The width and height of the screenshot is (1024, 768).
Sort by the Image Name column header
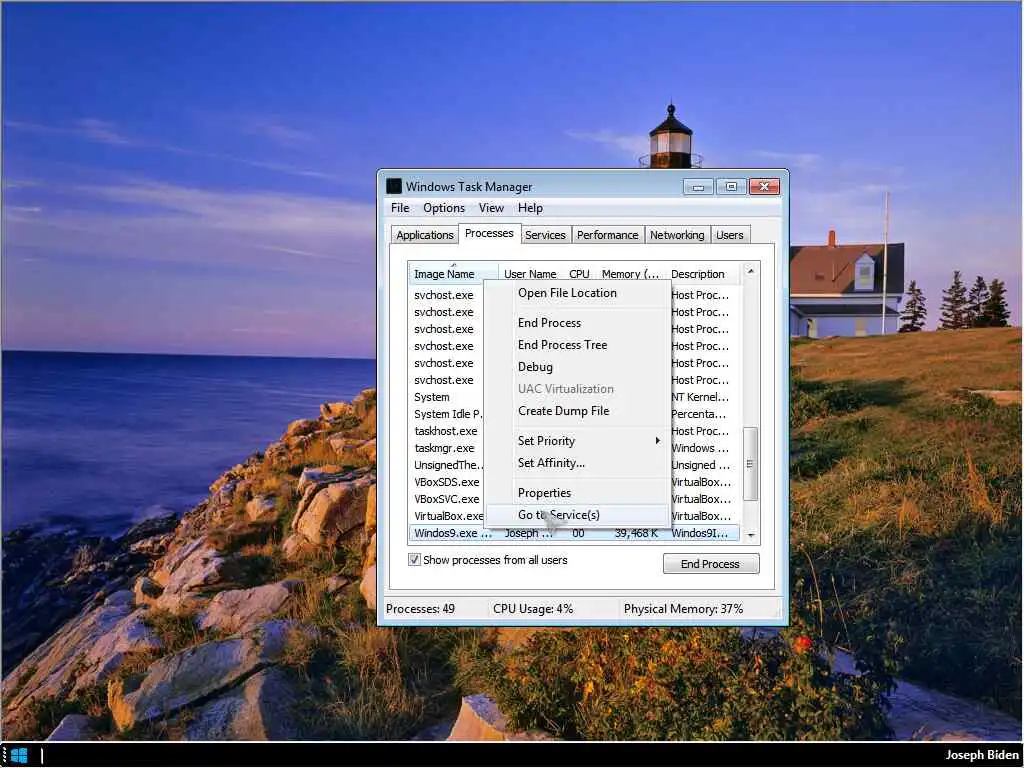point(453,274)
